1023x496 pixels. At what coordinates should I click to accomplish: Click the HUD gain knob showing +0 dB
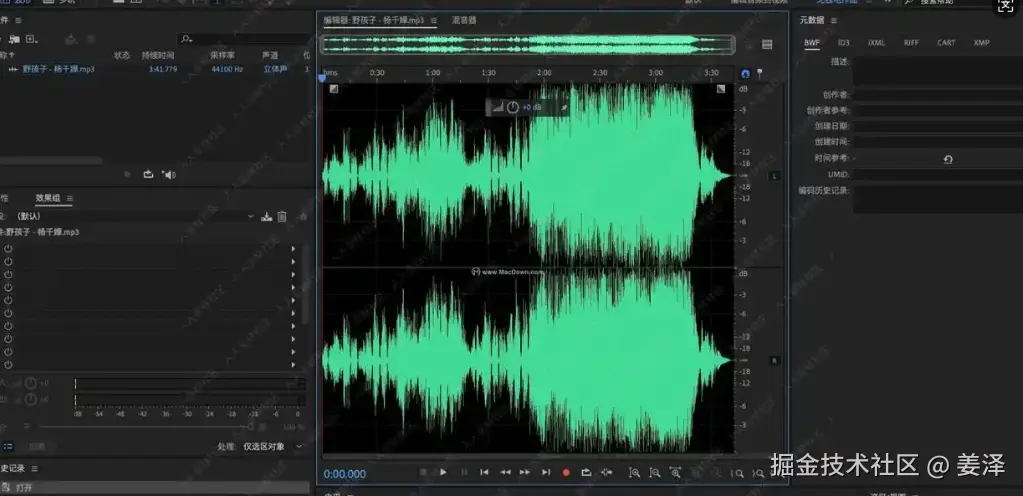pos(513,108)
